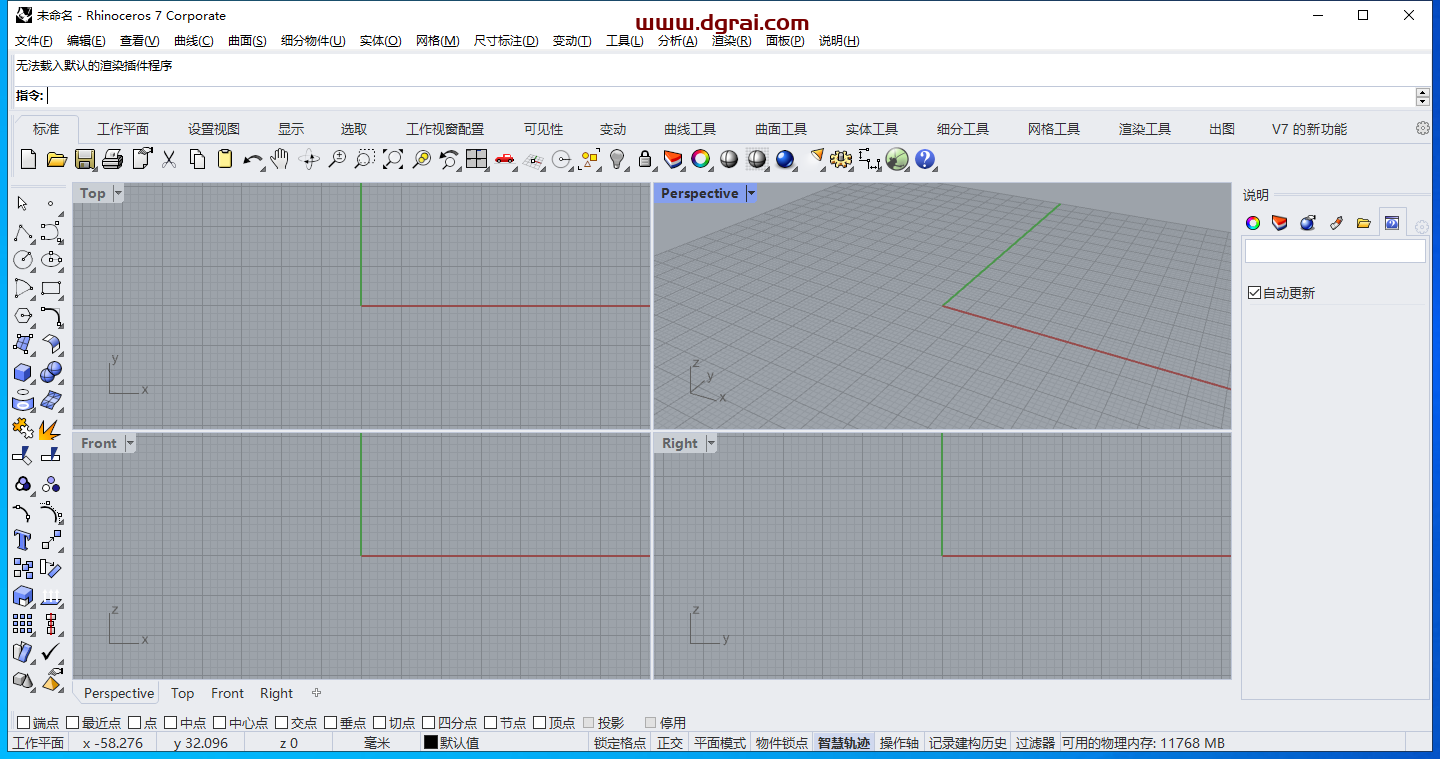Switch to the 实体工具 toolbar tab
The height and width of the screenshot is (759, 1440).
(x=871, y=129)
